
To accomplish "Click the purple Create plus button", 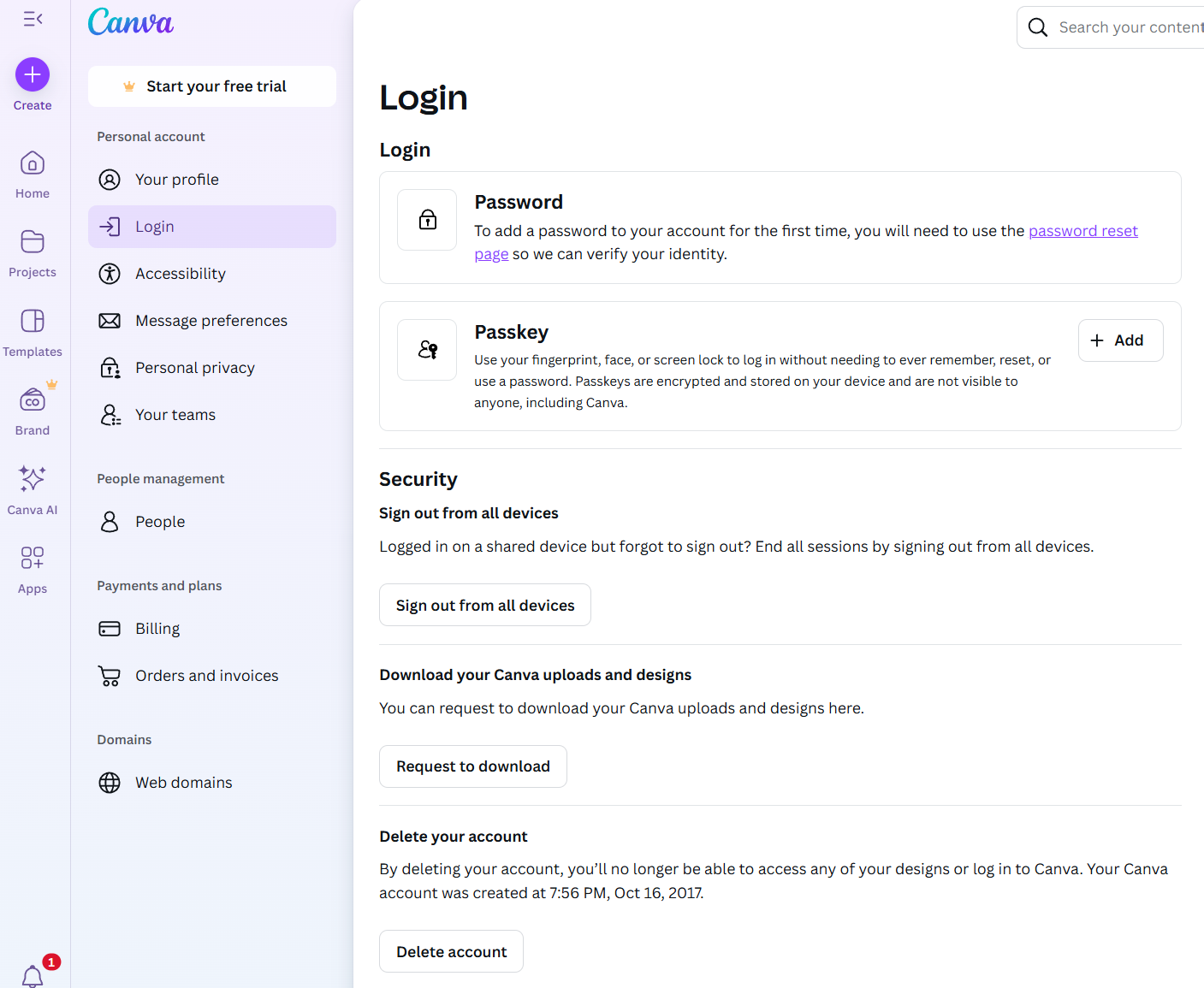I will (33, 75).
